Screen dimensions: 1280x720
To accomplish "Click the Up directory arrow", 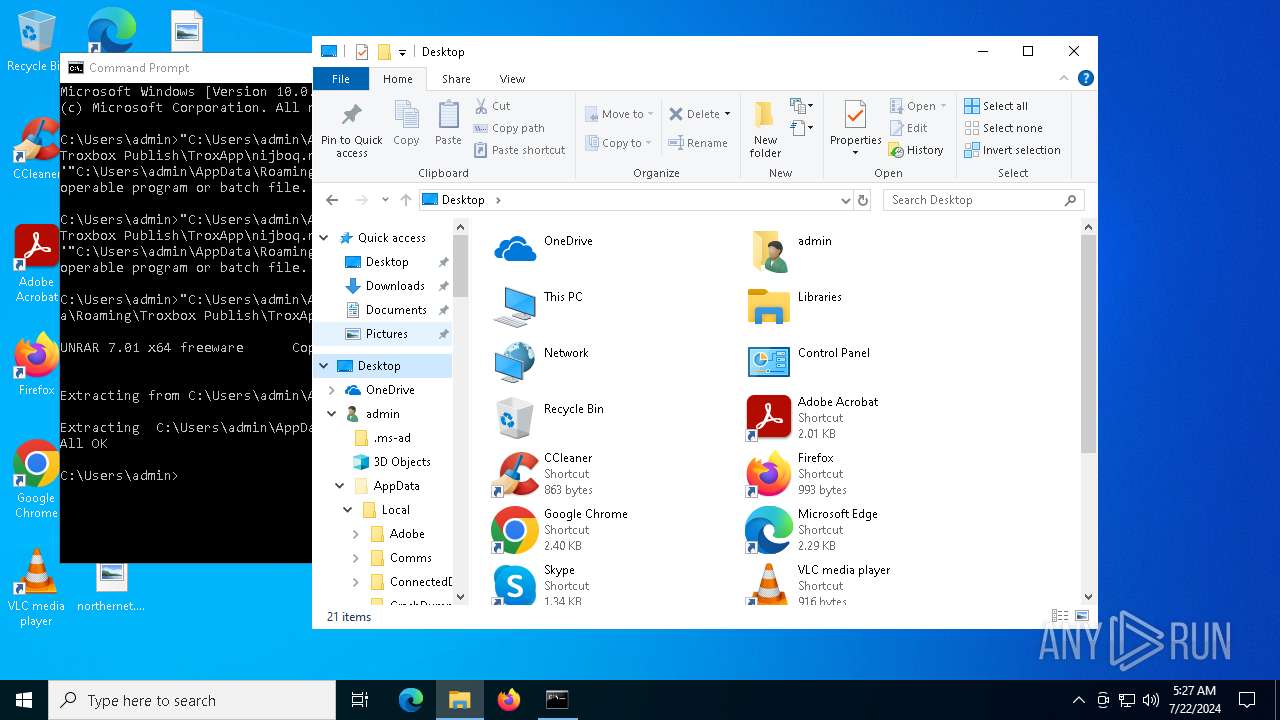I will (405, 200).
